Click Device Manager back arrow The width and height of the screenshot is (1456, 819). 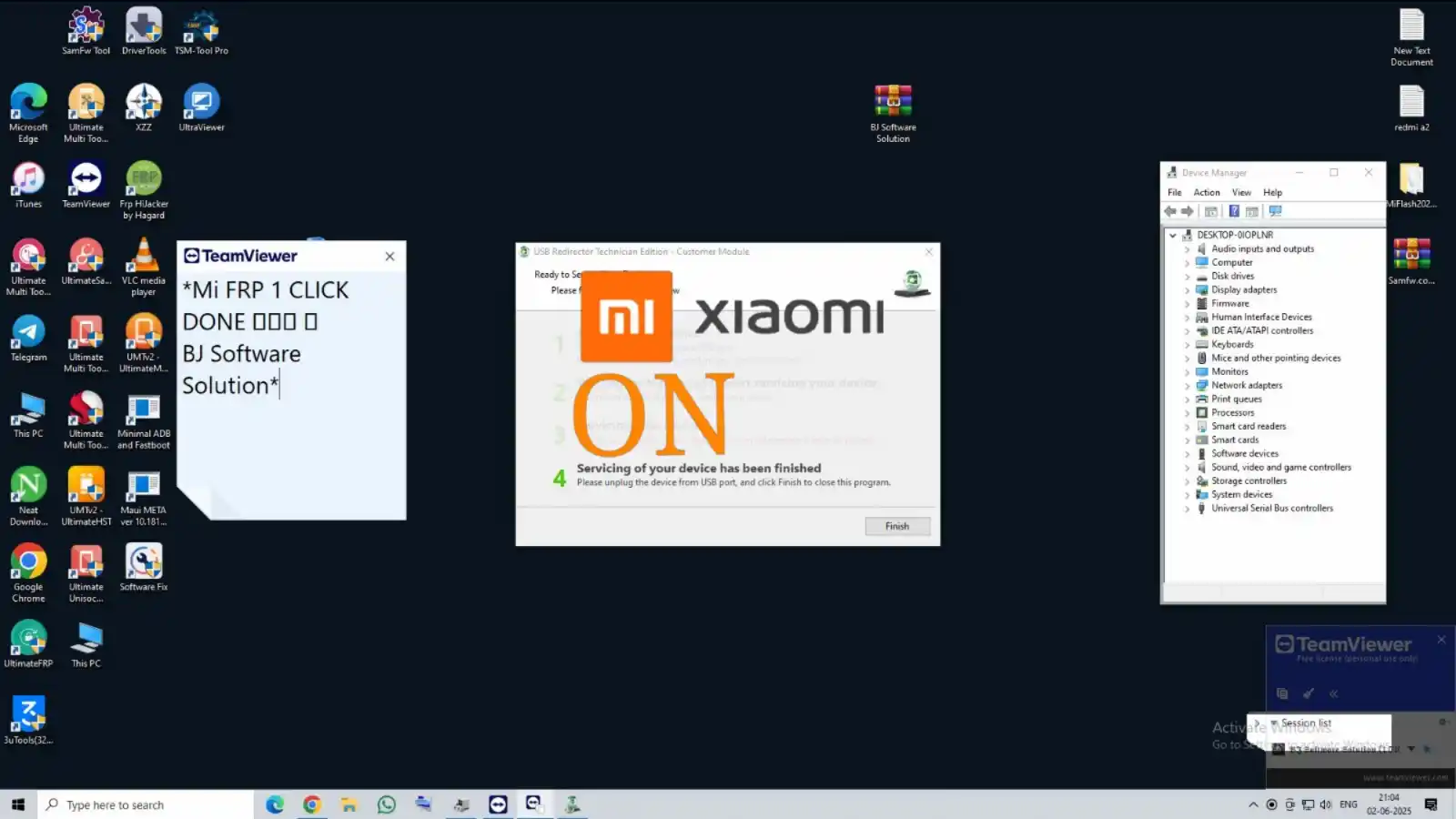1170,211
